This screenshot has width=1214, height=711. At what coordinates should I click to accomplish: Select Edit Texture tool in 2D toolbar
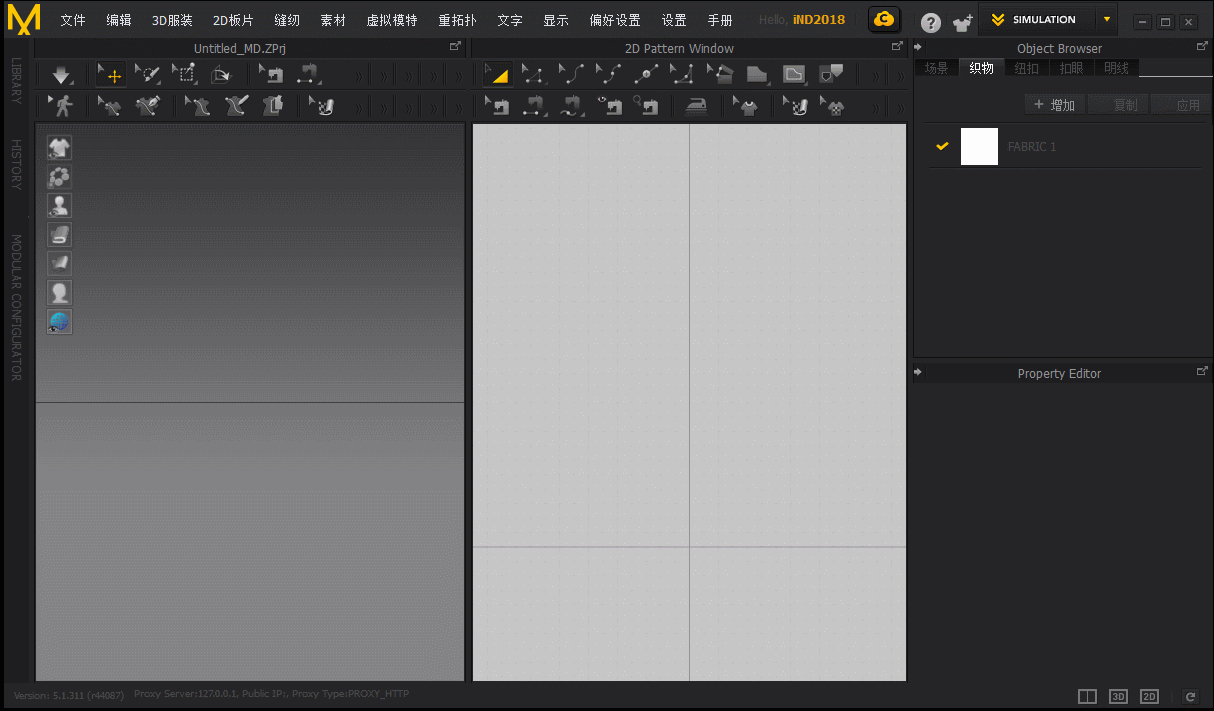coord(795,106)
